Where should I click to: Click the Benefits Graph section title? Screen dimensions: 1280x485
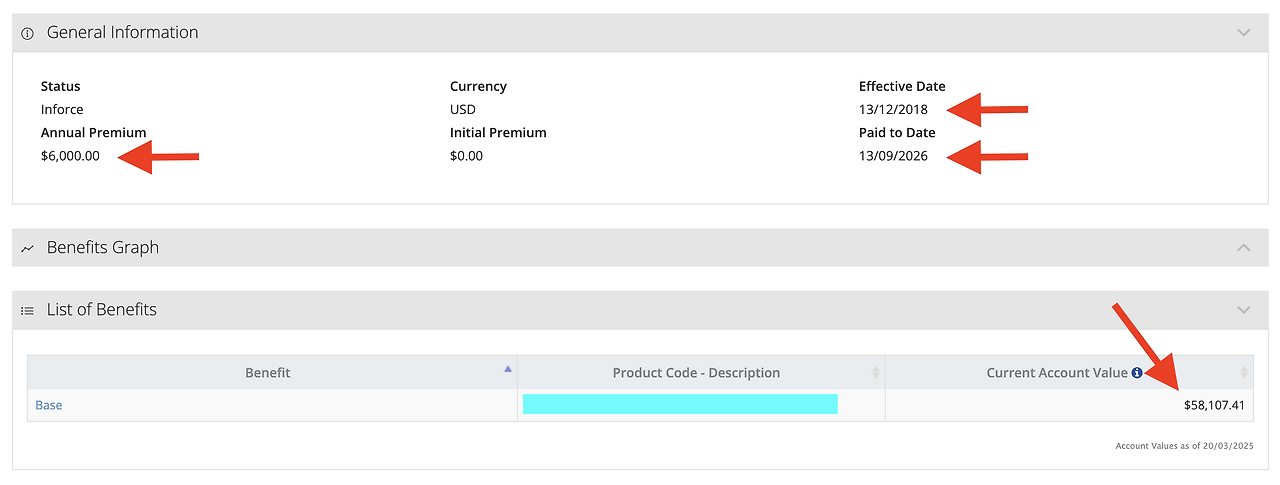(x=103, y=248)
